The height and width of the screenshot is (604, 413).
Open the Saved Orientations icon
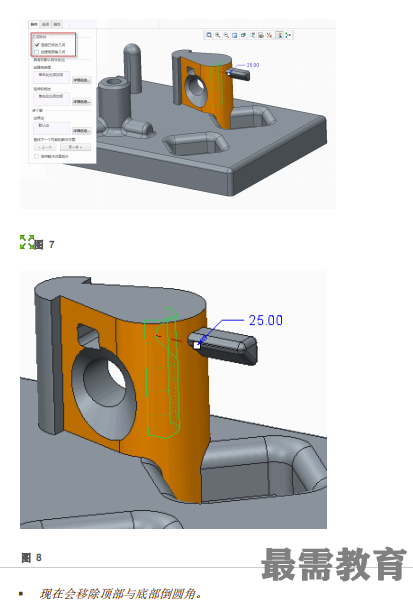click(252, 35)
